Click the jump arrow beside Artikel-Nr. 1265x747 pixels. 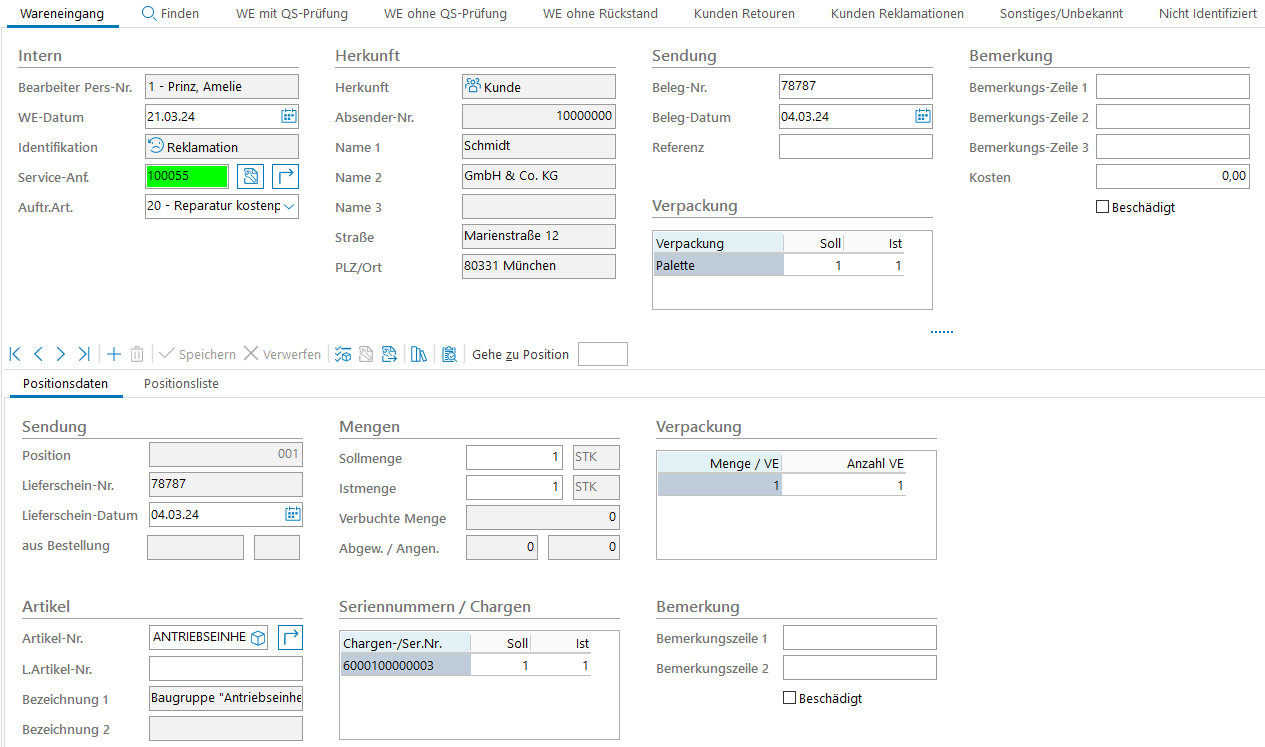pyautogui.click(x=290, y=637)
